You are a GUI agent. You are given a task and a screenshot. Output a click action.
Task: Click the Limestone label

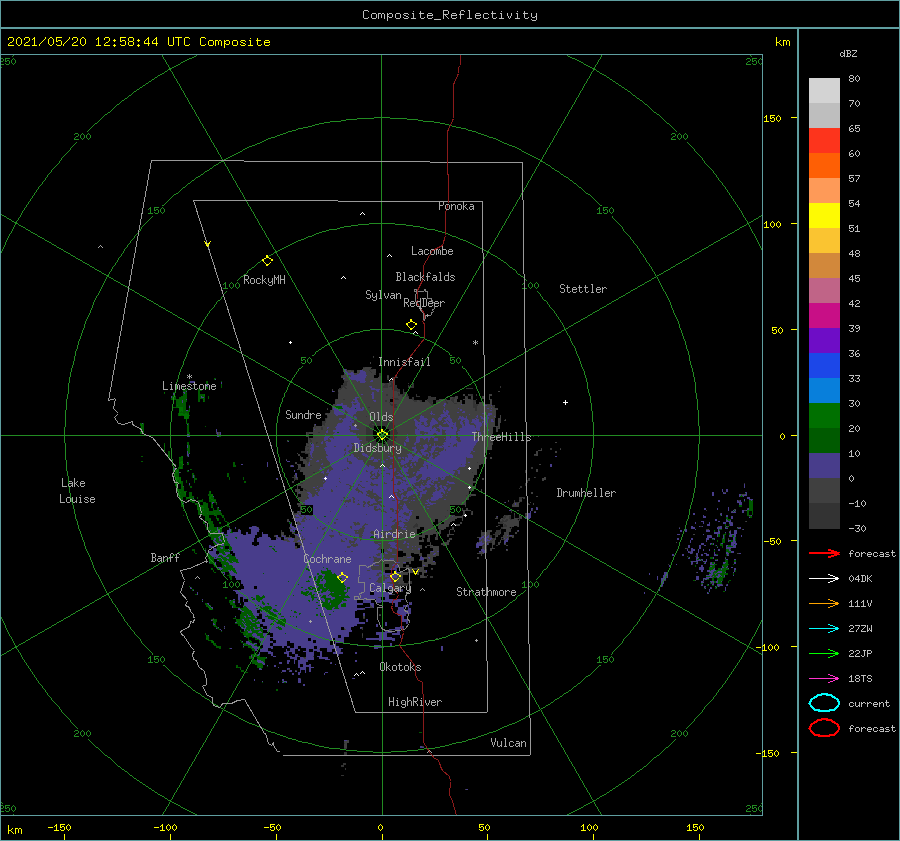tap(189, 386)
